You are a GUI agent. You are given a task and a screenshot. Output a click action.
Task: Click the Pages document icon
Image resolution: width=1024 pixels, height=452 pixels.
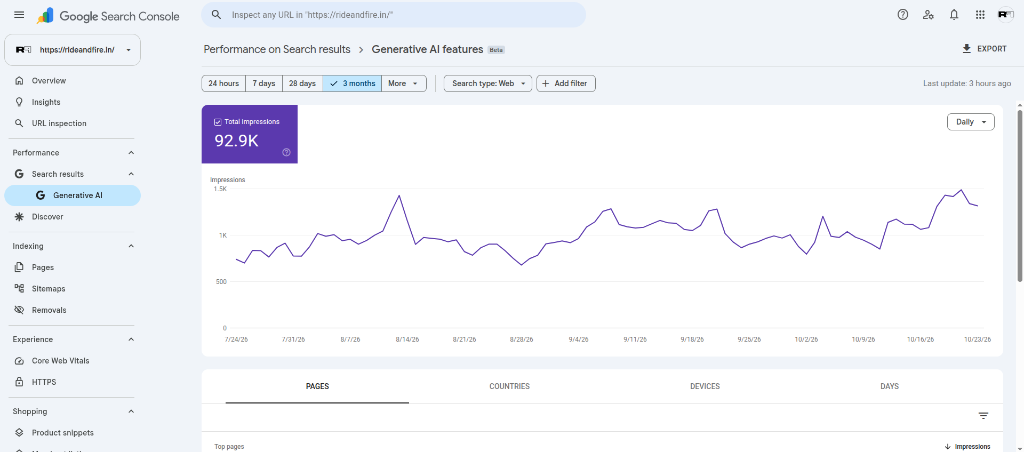[x=19, y=267]
